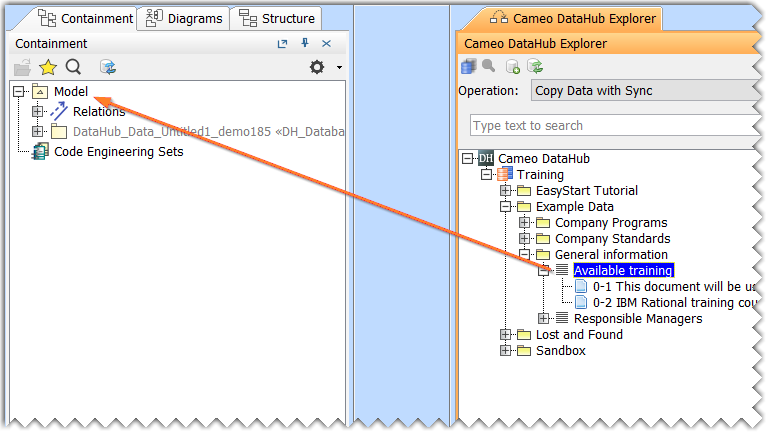
Task: Open the dropdown arrow next to gear icon
Action: 339,68
